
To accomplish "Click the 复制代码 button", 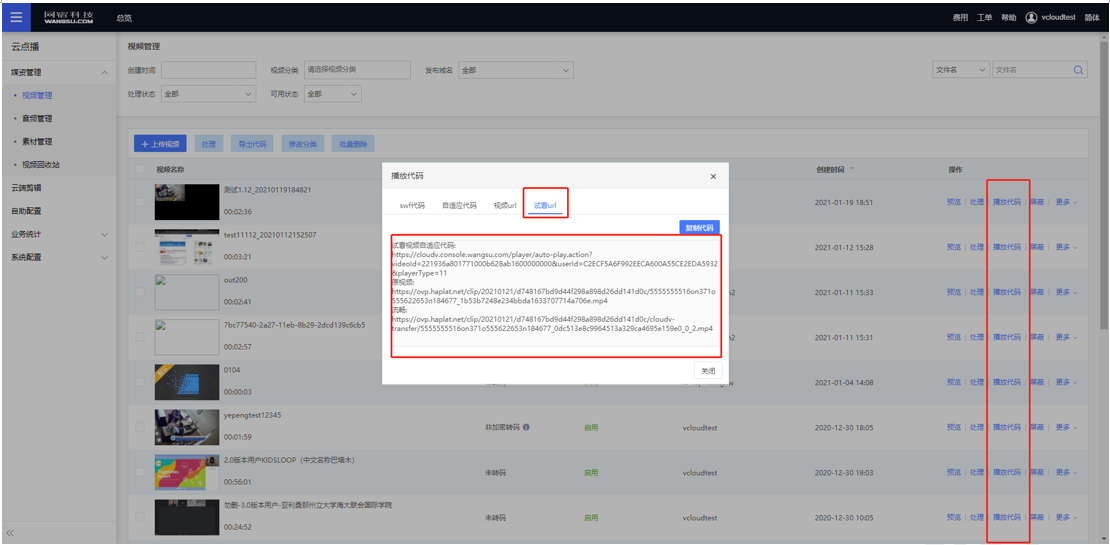I will pos(698,228).
